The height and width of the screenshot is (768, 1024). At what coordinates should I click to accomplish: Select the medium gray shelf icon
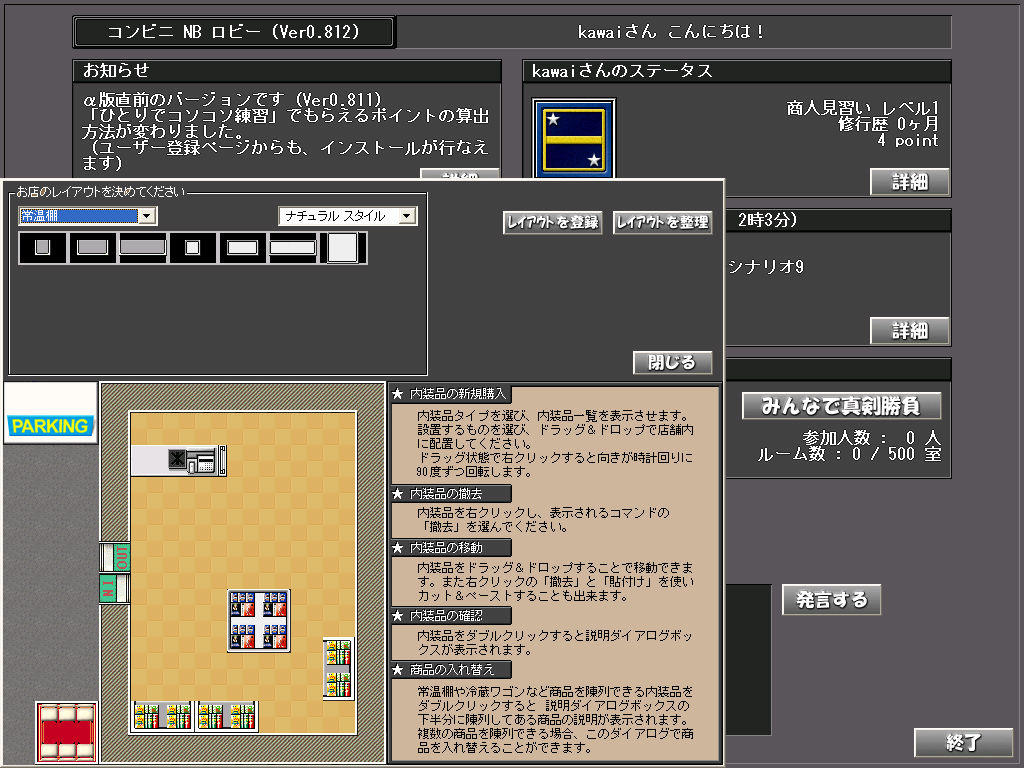pos(93,247)
